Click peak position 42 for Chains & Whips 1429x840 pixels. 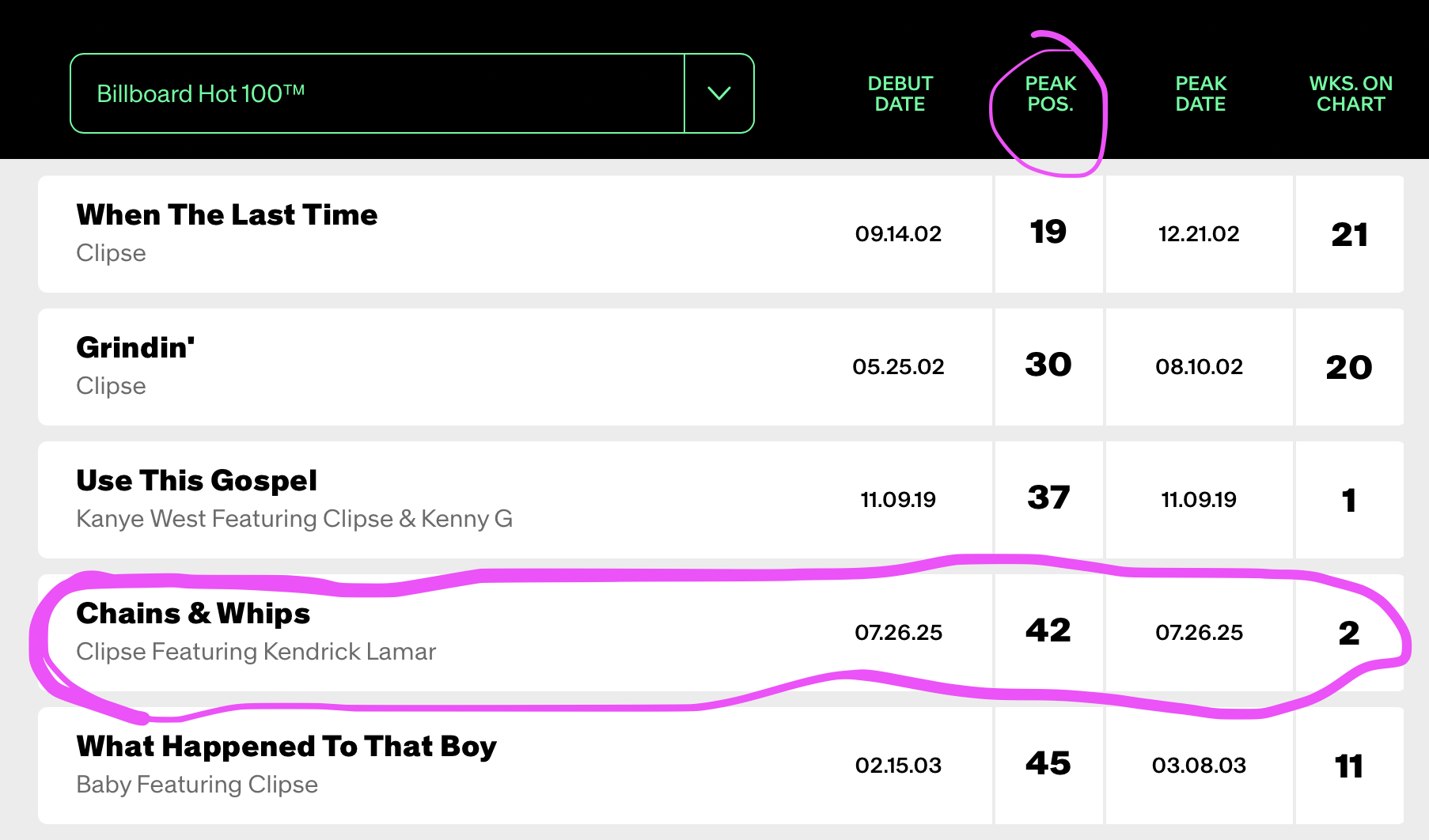point(1048,630)
